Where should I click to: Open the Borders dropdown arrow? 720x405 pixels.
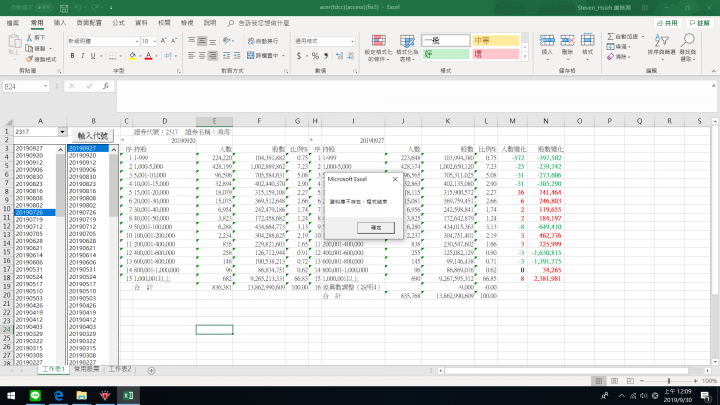point(121,56)
